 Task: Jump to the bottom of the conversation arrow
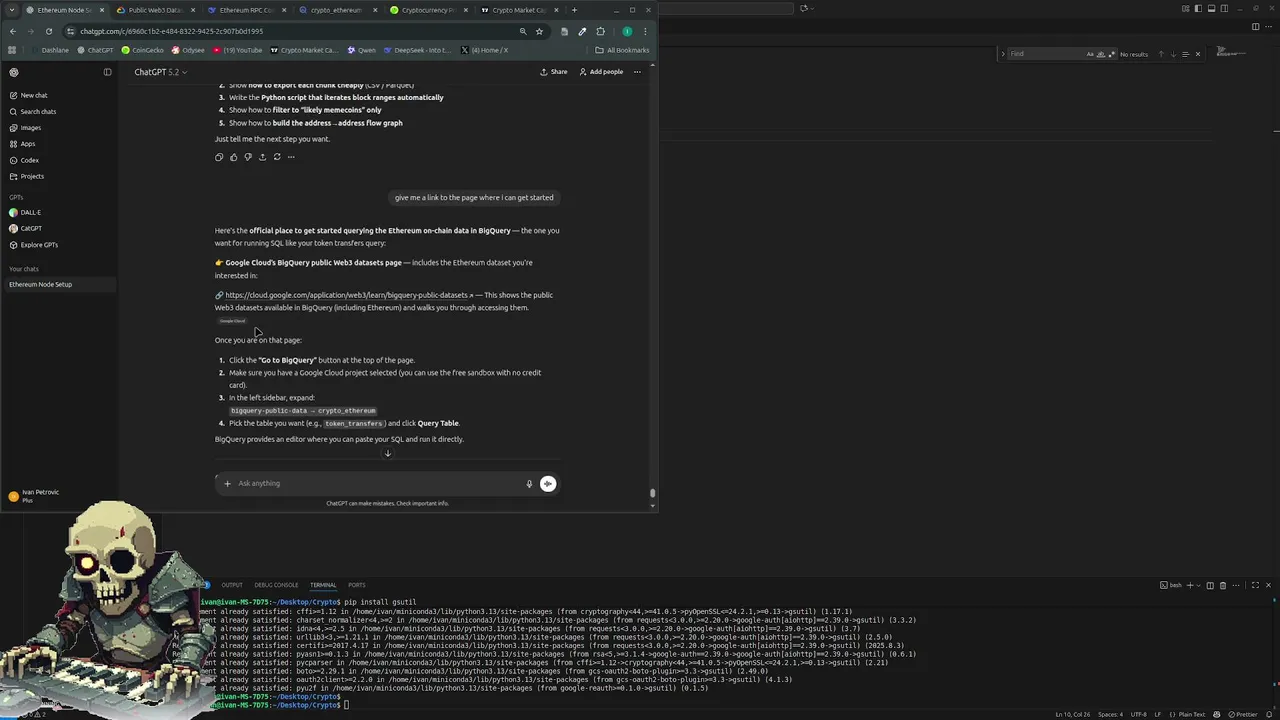[388, 454]
